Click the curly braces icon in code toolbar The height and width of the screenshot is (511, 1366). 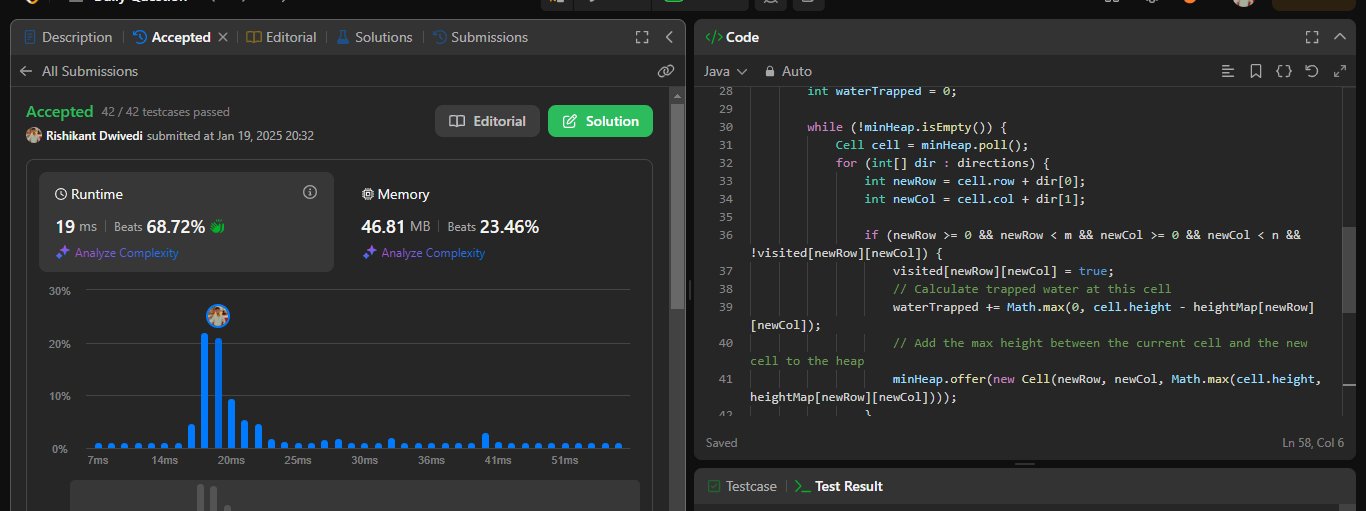[1284, 71]
